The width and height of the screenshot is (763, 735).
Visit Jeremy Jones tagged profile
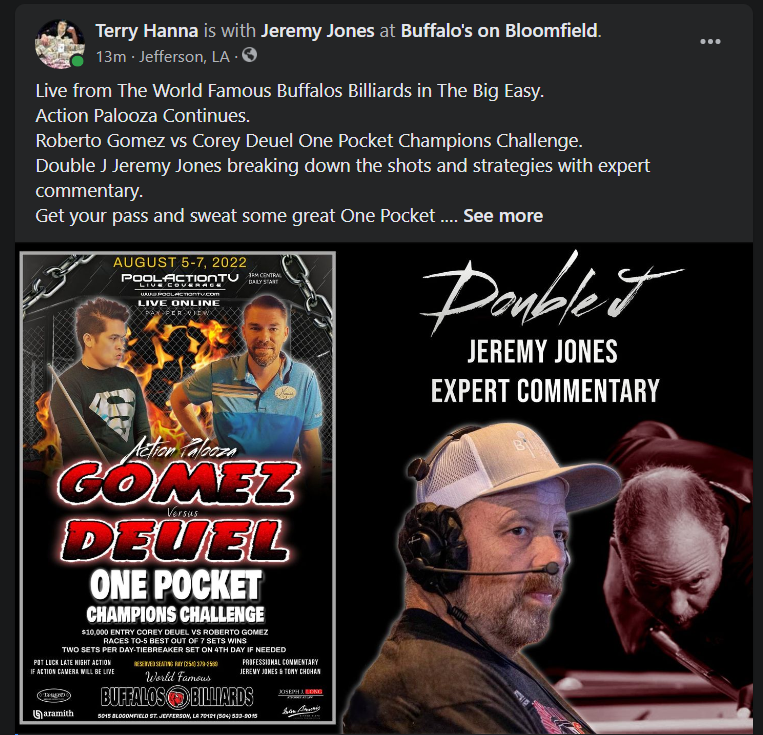(318, 31)
